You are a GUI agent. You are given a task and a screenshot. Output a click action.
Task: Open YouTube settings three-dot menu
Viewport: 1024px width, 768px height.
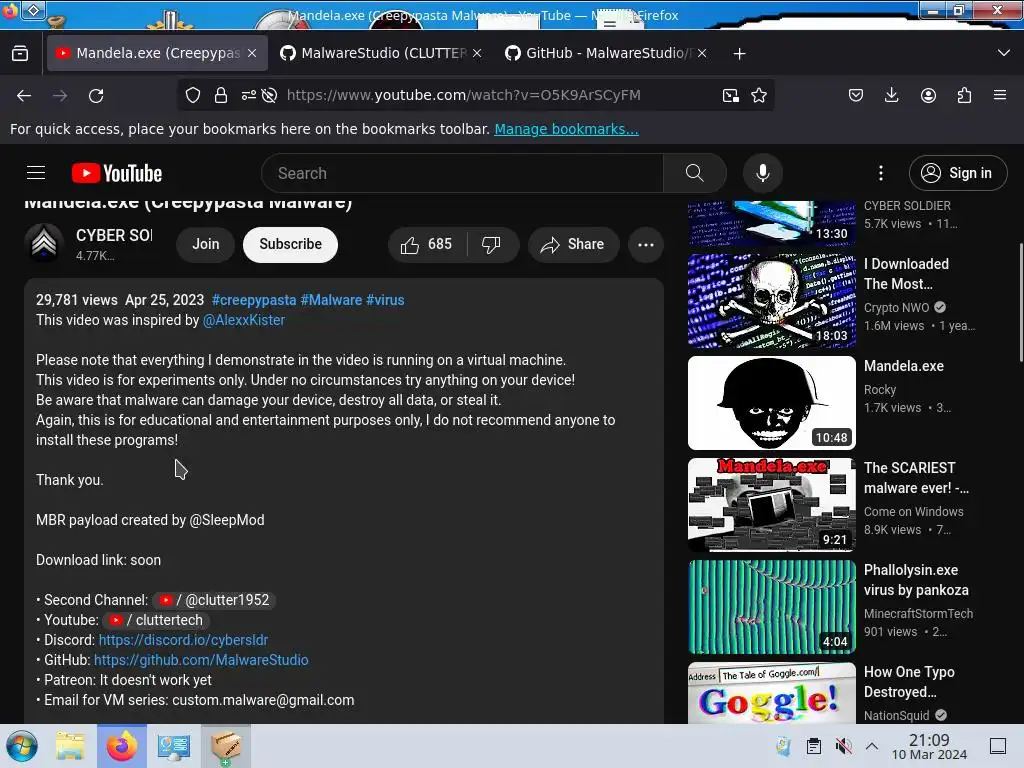coord(881,173)
